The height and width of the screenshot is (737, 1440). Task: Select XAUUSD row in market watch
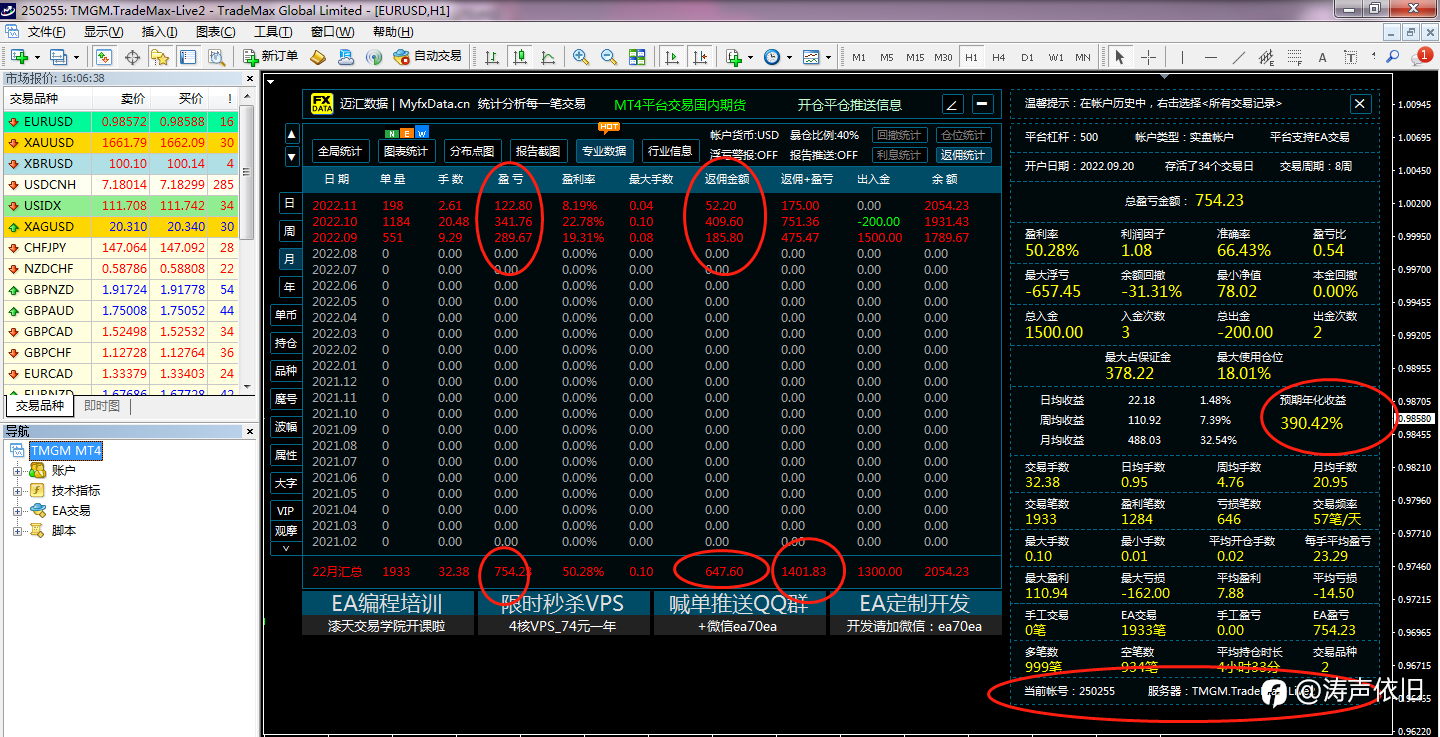[122, 142]
